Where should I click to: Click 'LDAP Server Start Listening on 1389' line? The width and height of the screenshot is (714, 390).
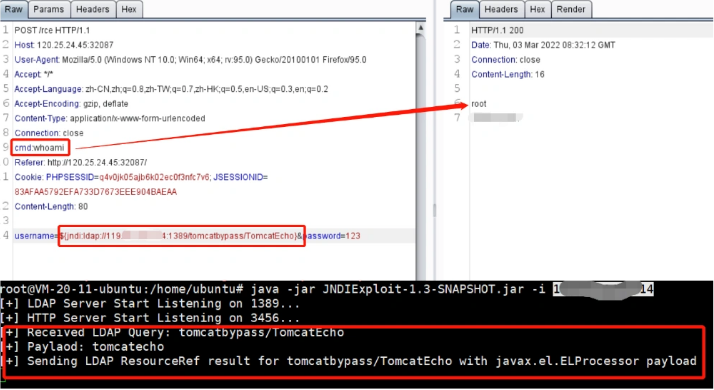coord(150,303)
